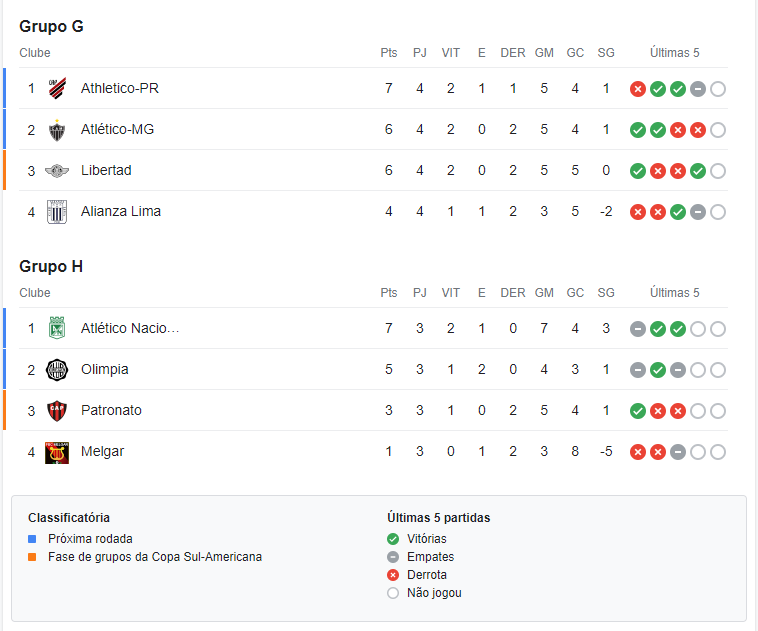Click the blue Próxima rodada legend swatch
This screenshot has width=758, height=631.
click(x=32, y=539)
